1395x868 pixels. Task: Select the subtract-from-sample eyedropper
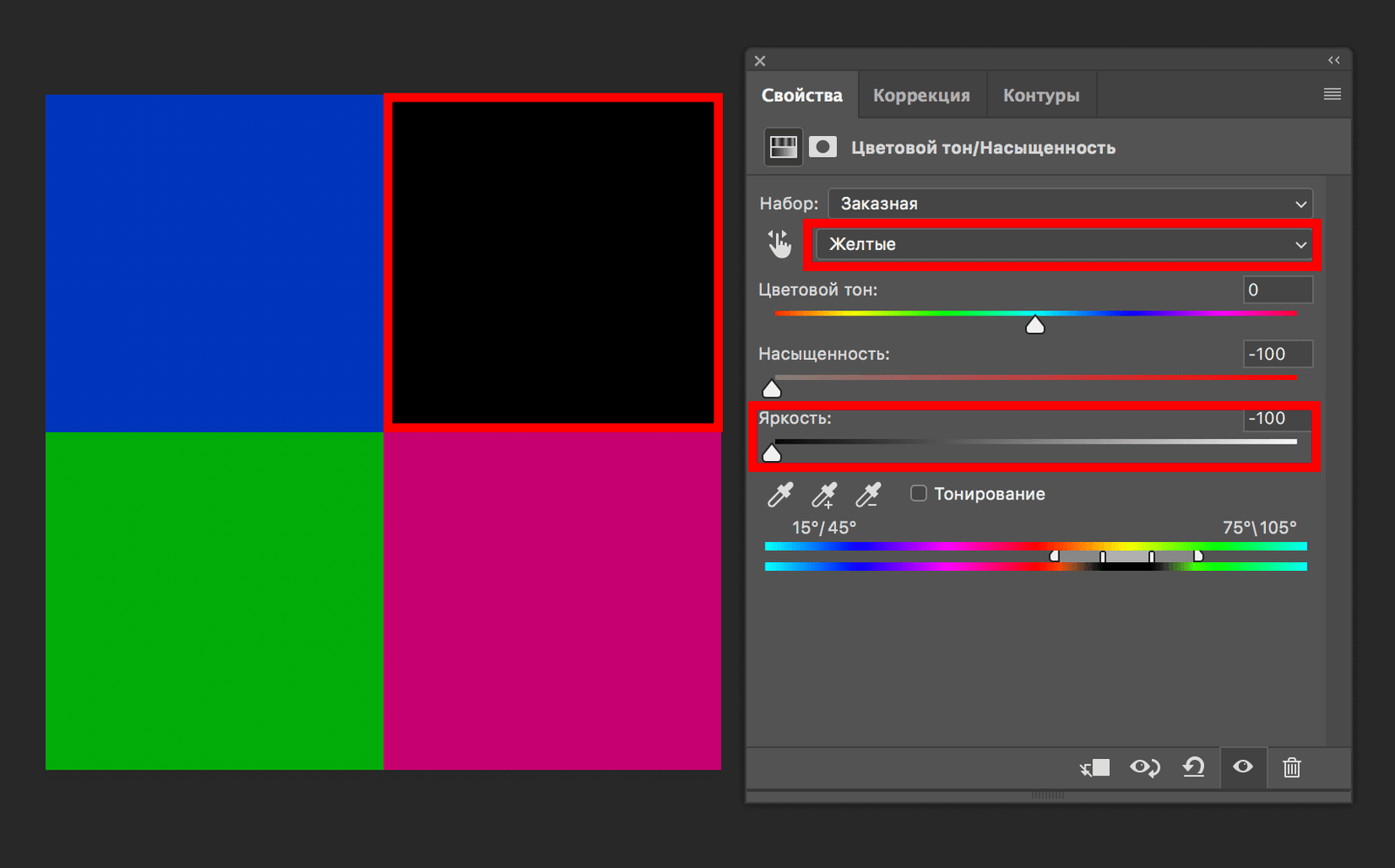click(869, 494)
